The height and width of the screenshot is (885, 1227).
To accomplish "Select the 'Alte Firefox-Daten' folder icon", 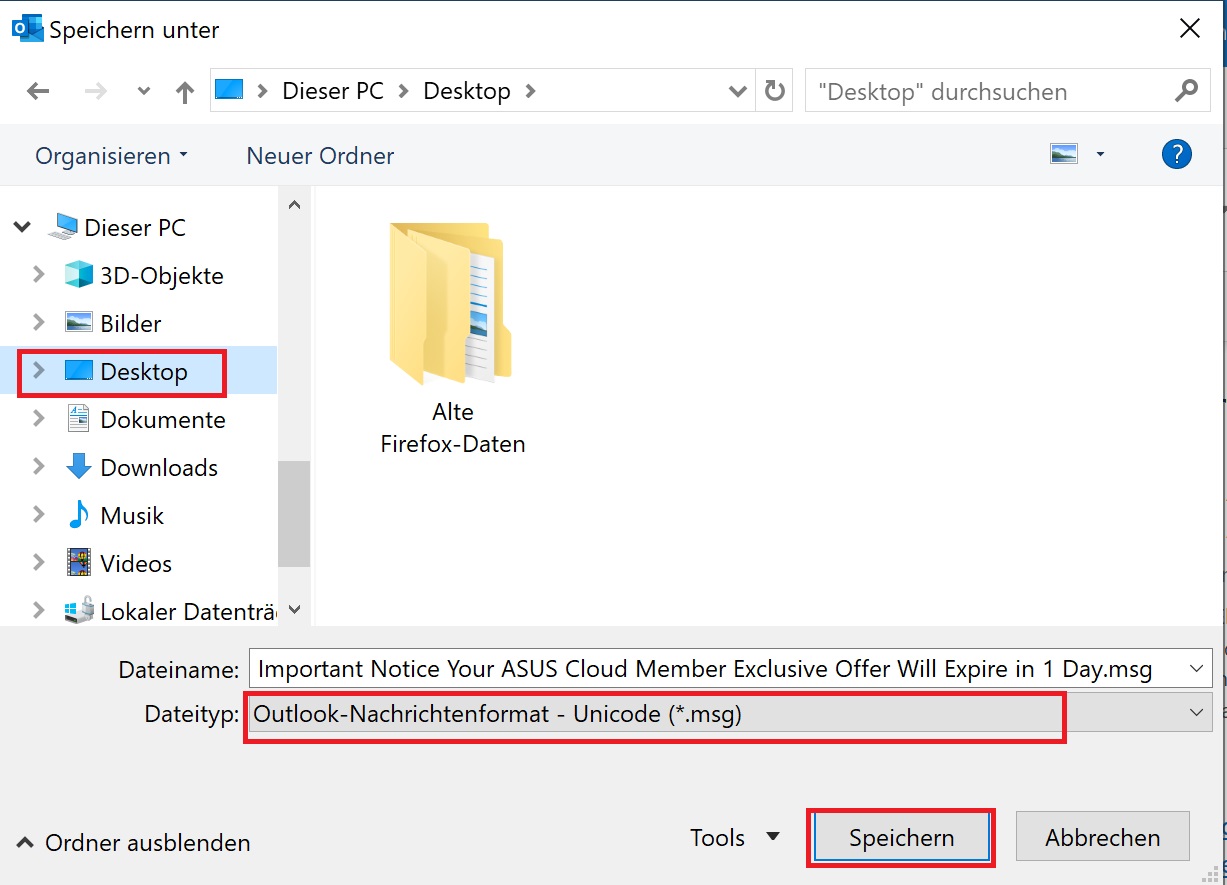I will tap(450, 303).
